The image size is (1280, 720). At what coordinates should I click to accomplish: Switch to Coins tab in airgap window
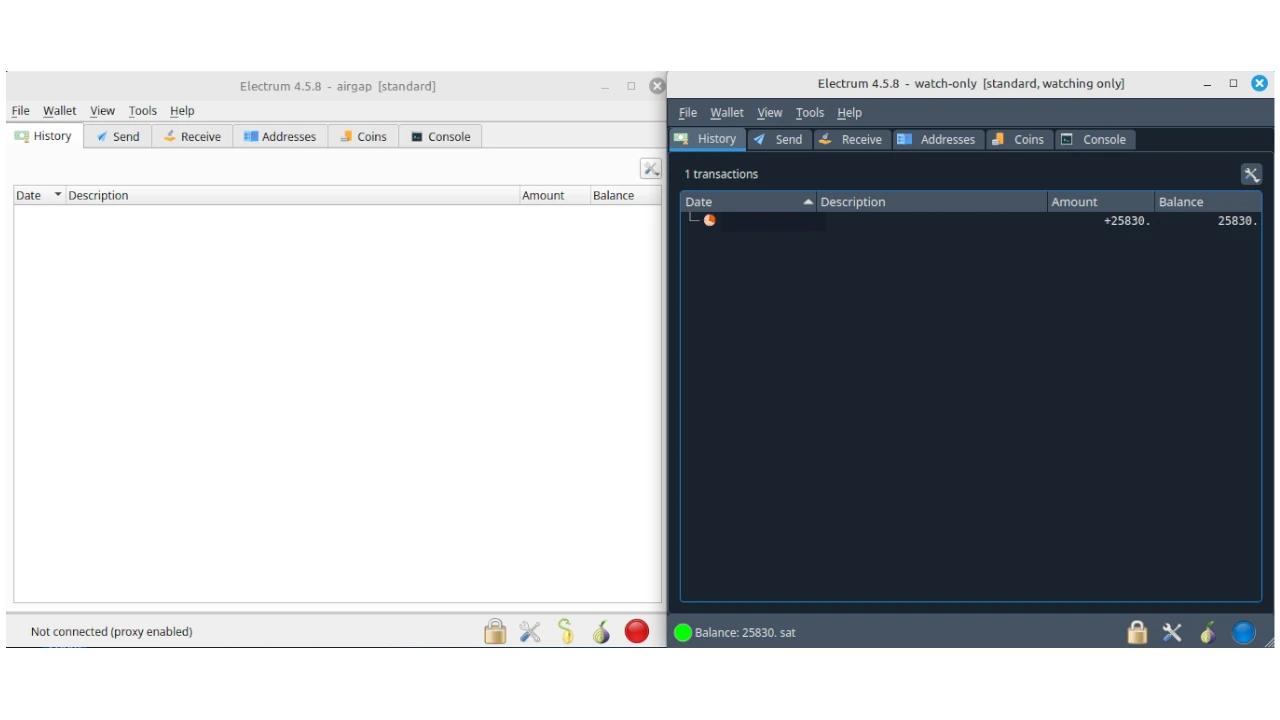click(x=363, y=137)
